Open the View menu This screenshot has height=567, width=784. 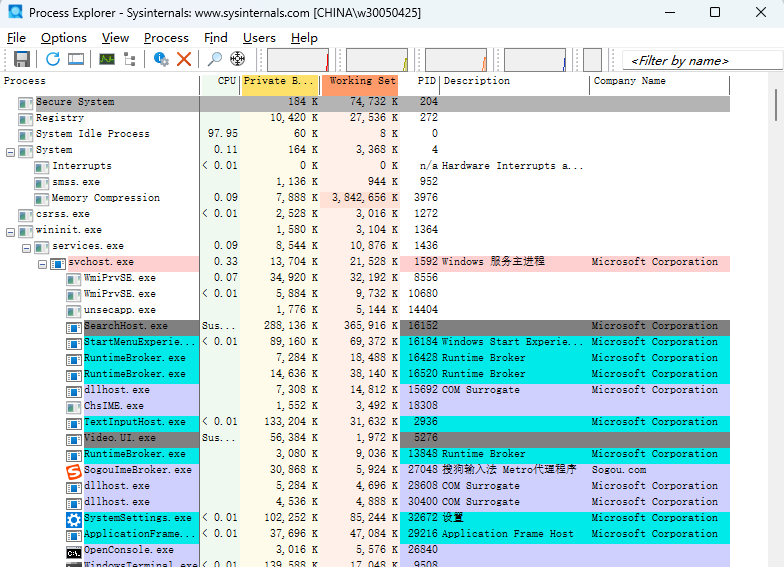pos(116,38)
